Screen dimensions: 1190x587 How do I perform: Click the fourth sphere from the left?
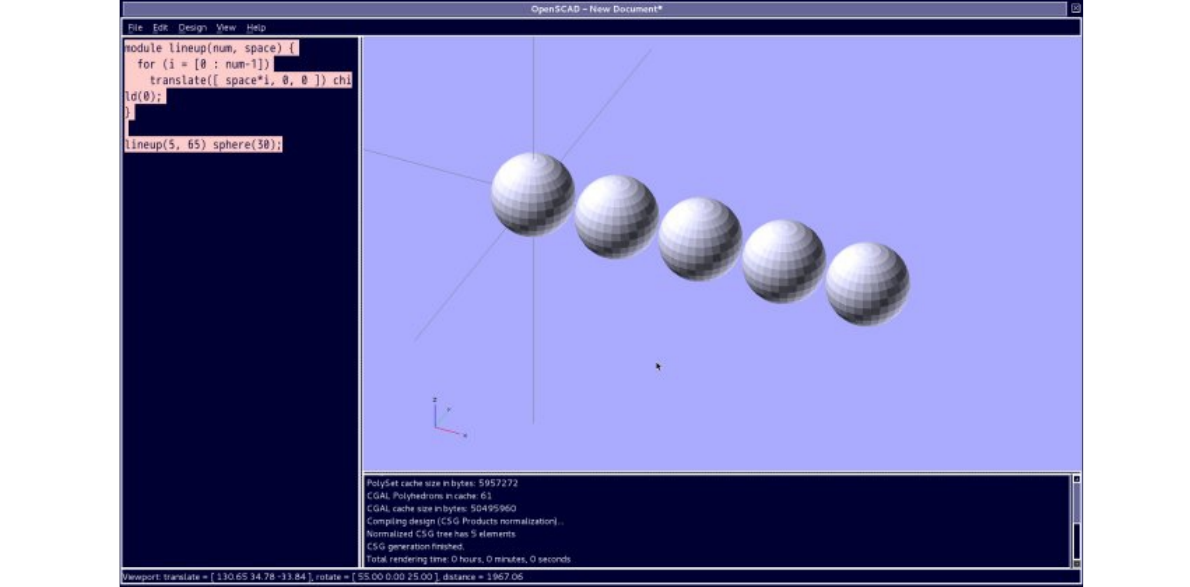783,261
